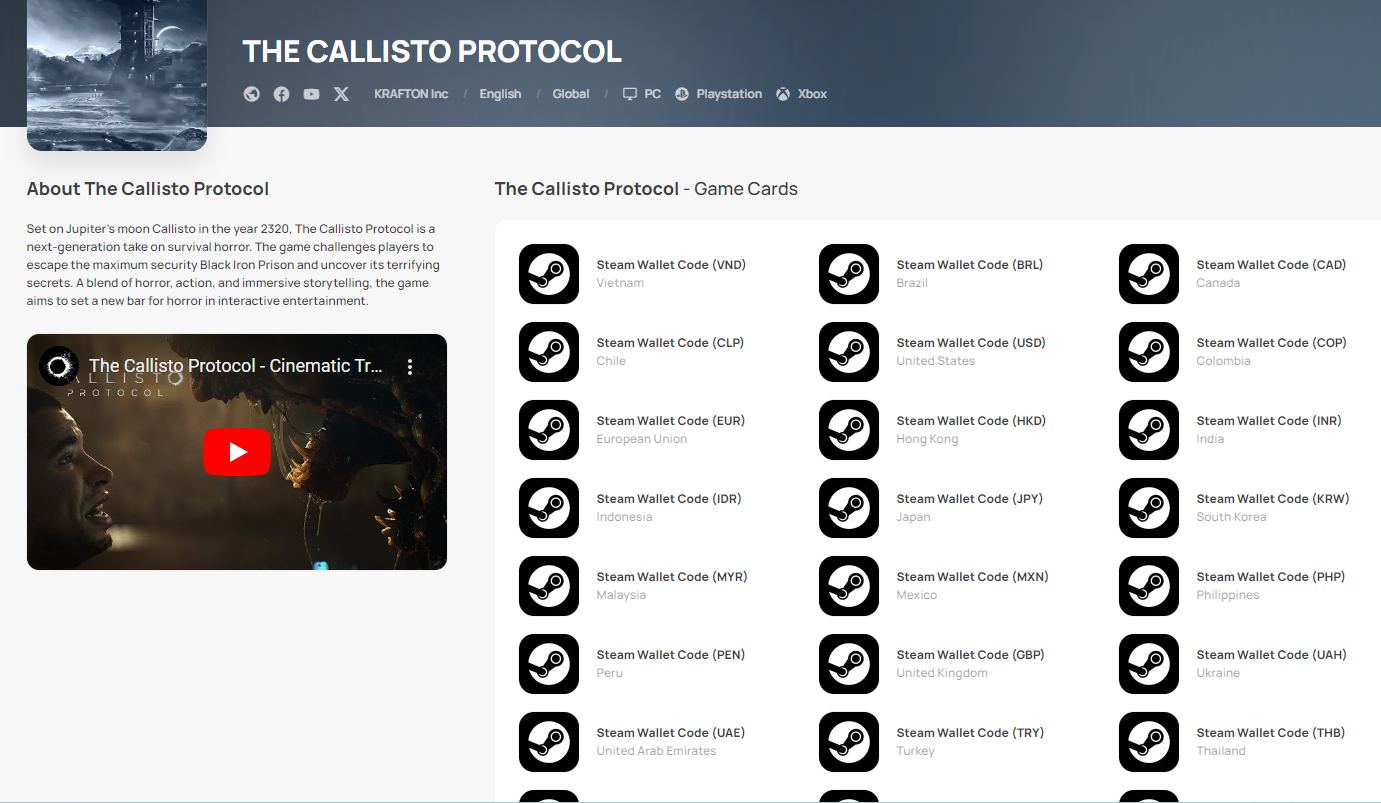The width and height of the screenshot is (1381, 803).
Task: Click Steam icon for Wallet Code (MYR)
Action: 549,586
